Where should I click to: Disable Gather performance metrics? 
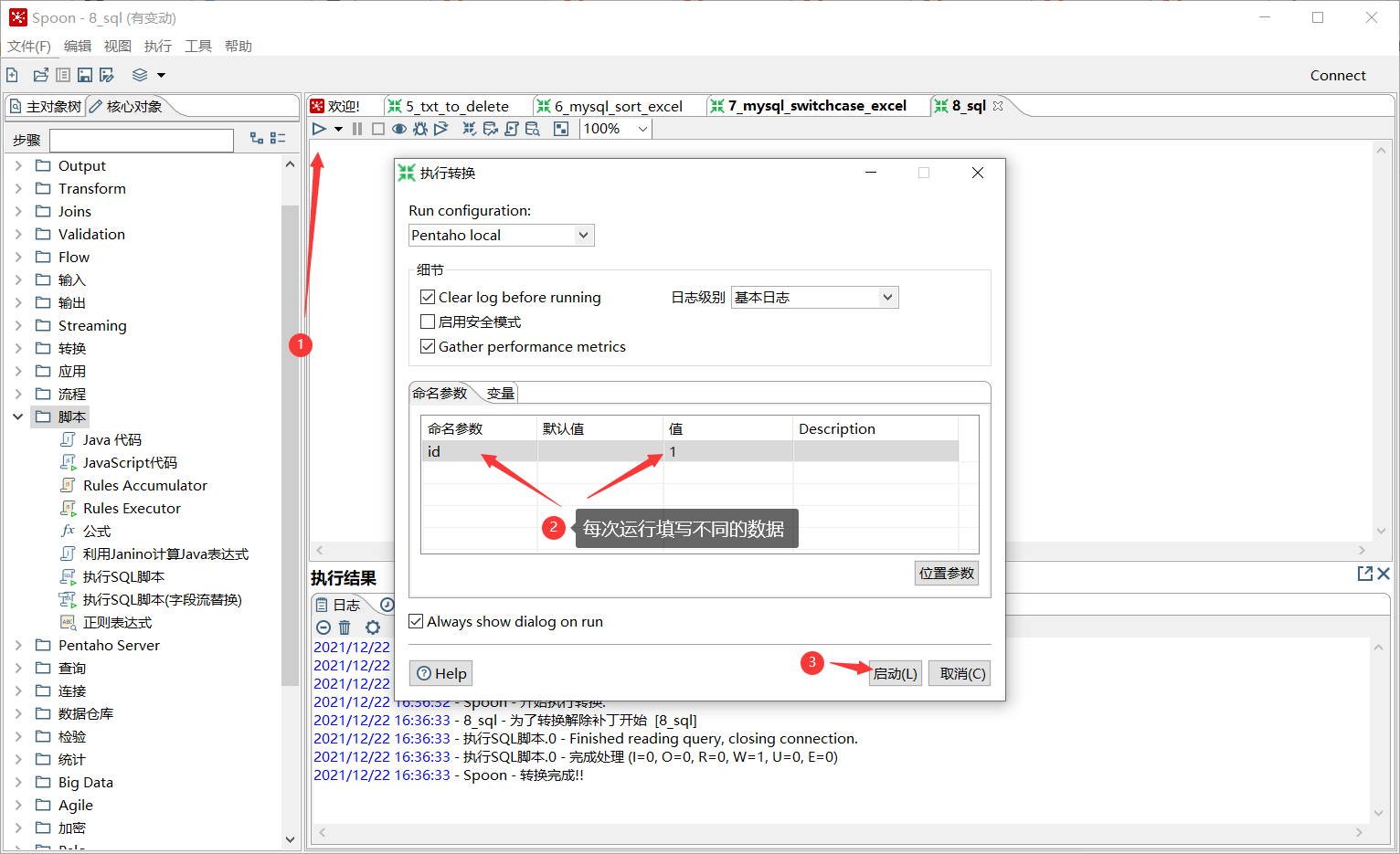(x=427, y=346)
